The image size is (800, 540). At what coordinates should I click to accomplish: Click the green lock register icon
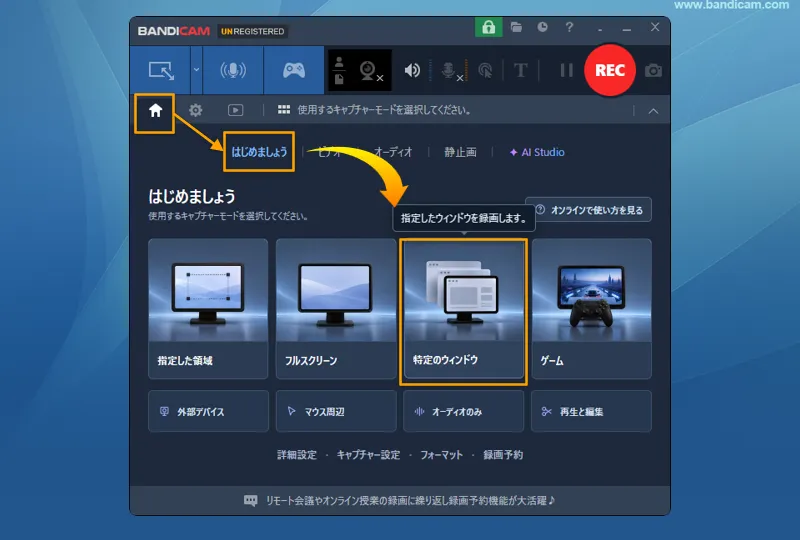(x=488, y=27)
